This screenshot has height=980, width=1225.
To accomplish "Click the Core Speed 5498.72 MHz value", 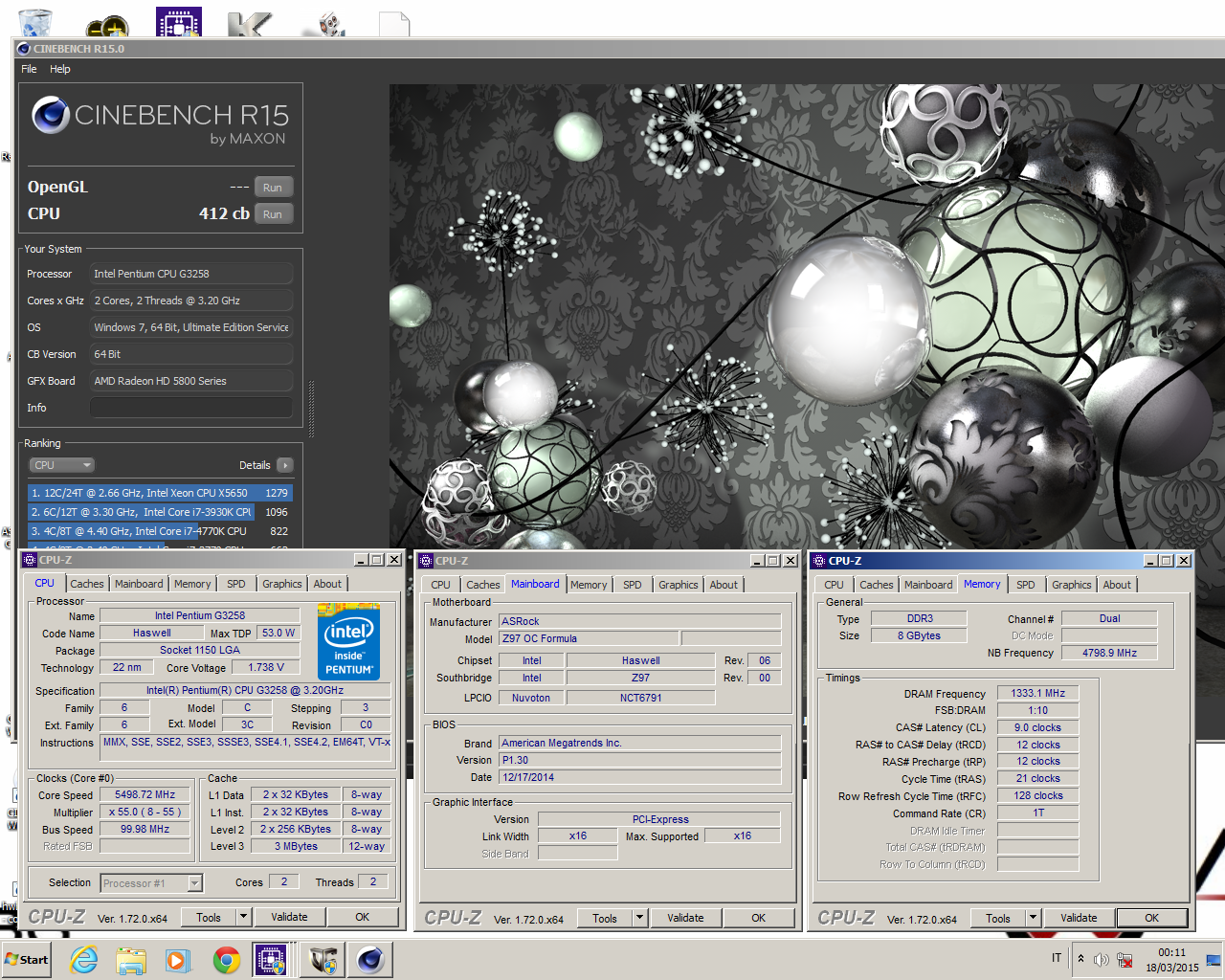I will (x=145, y=794).
